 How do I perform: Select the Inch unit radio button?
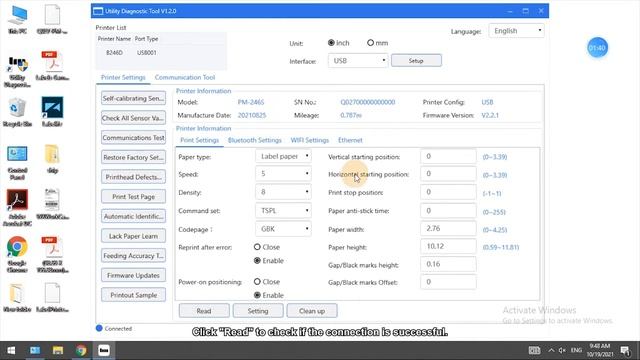click(331, 42)
